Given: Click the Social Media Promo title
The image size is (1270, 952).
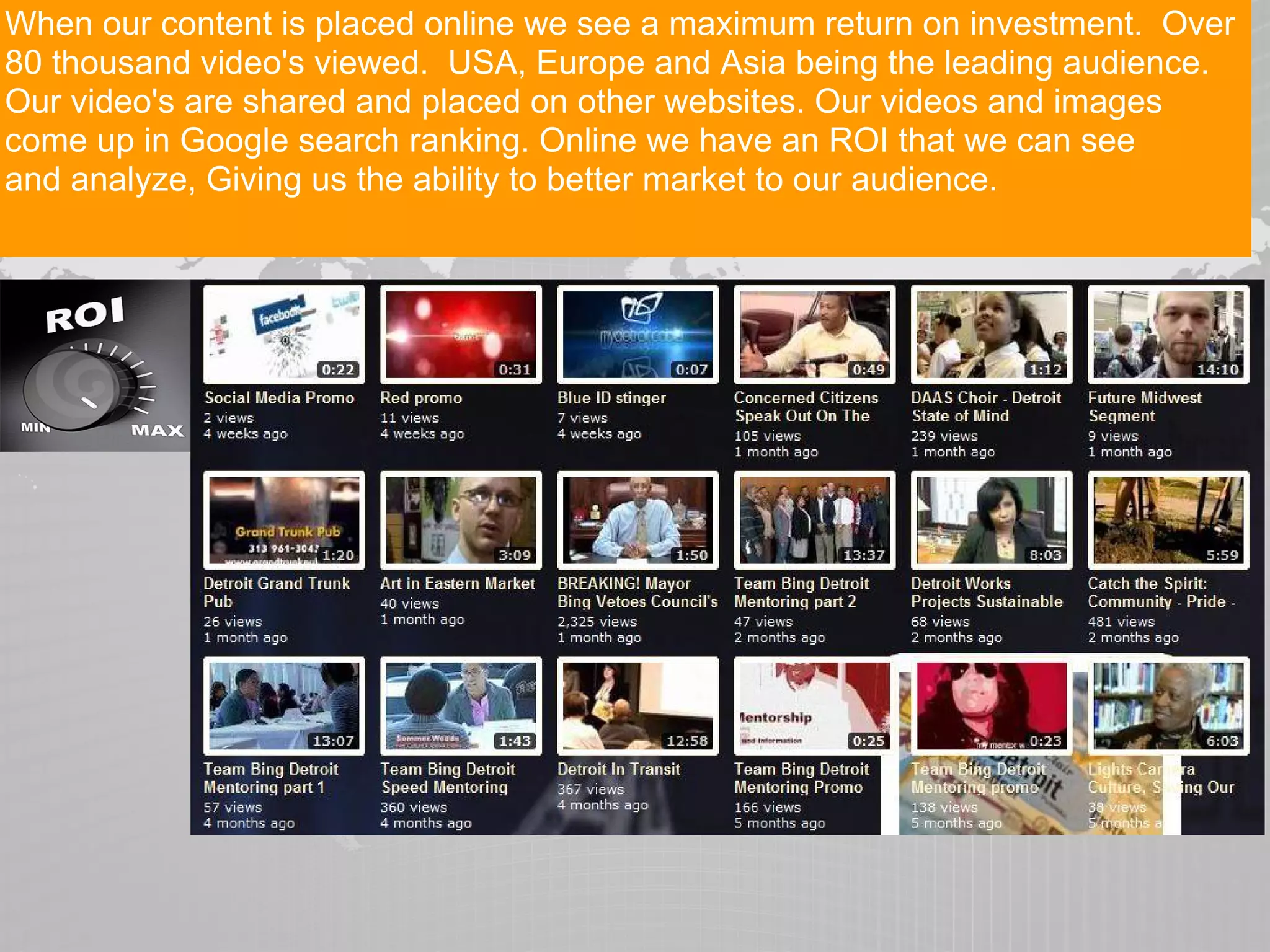Looking at the screenshot, I should click(x=279, y=398).
